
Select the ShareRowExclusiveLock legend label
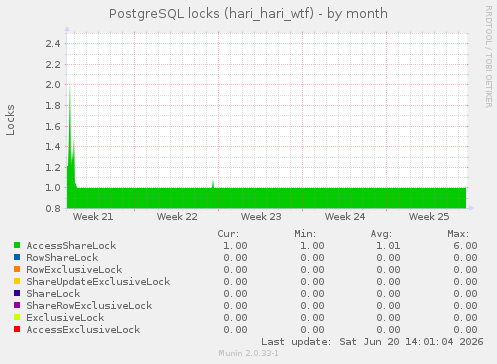click(x=89, y=306)
